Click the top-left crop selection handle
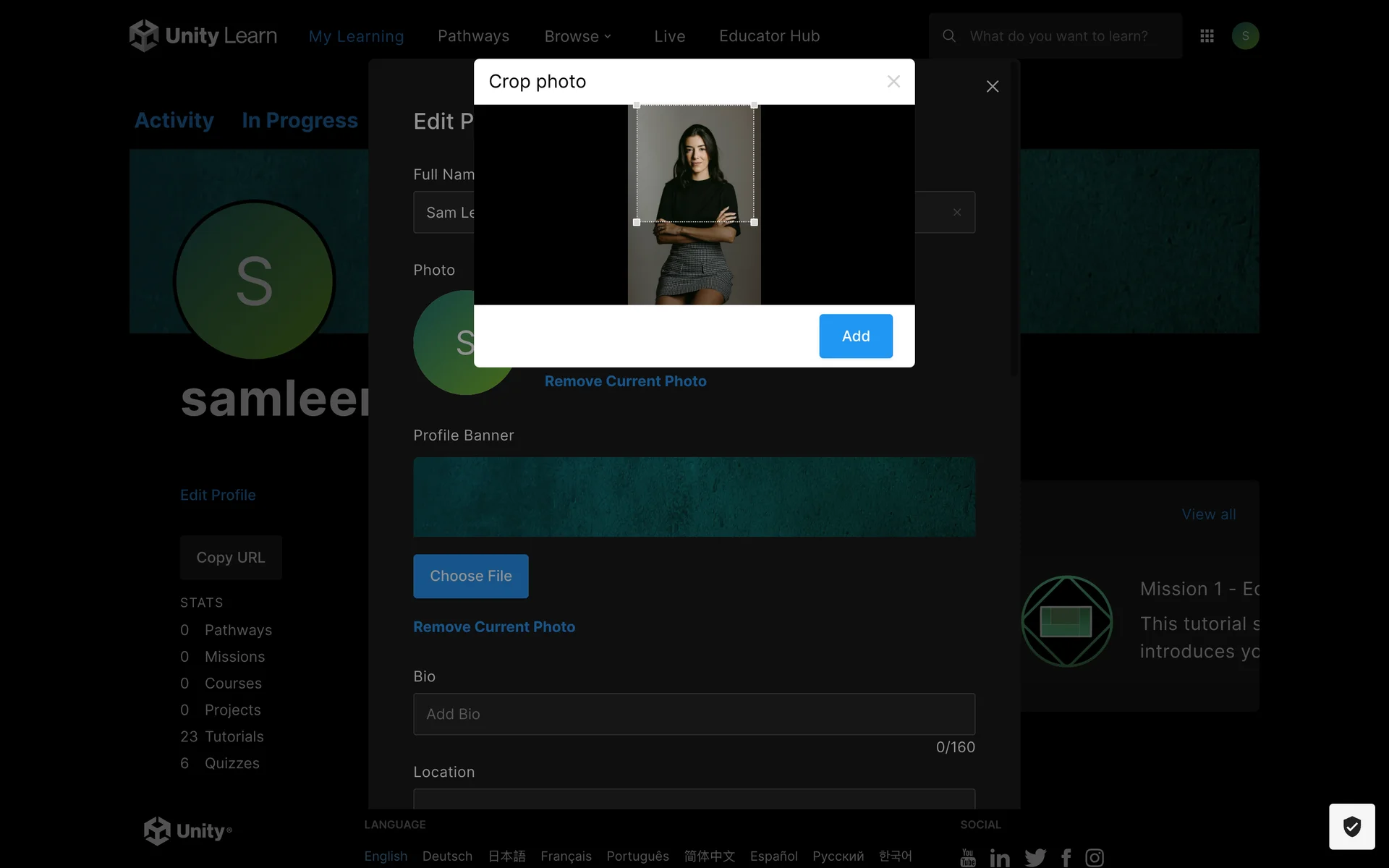Screen dimensions: 1389x868 coord(637,106)
